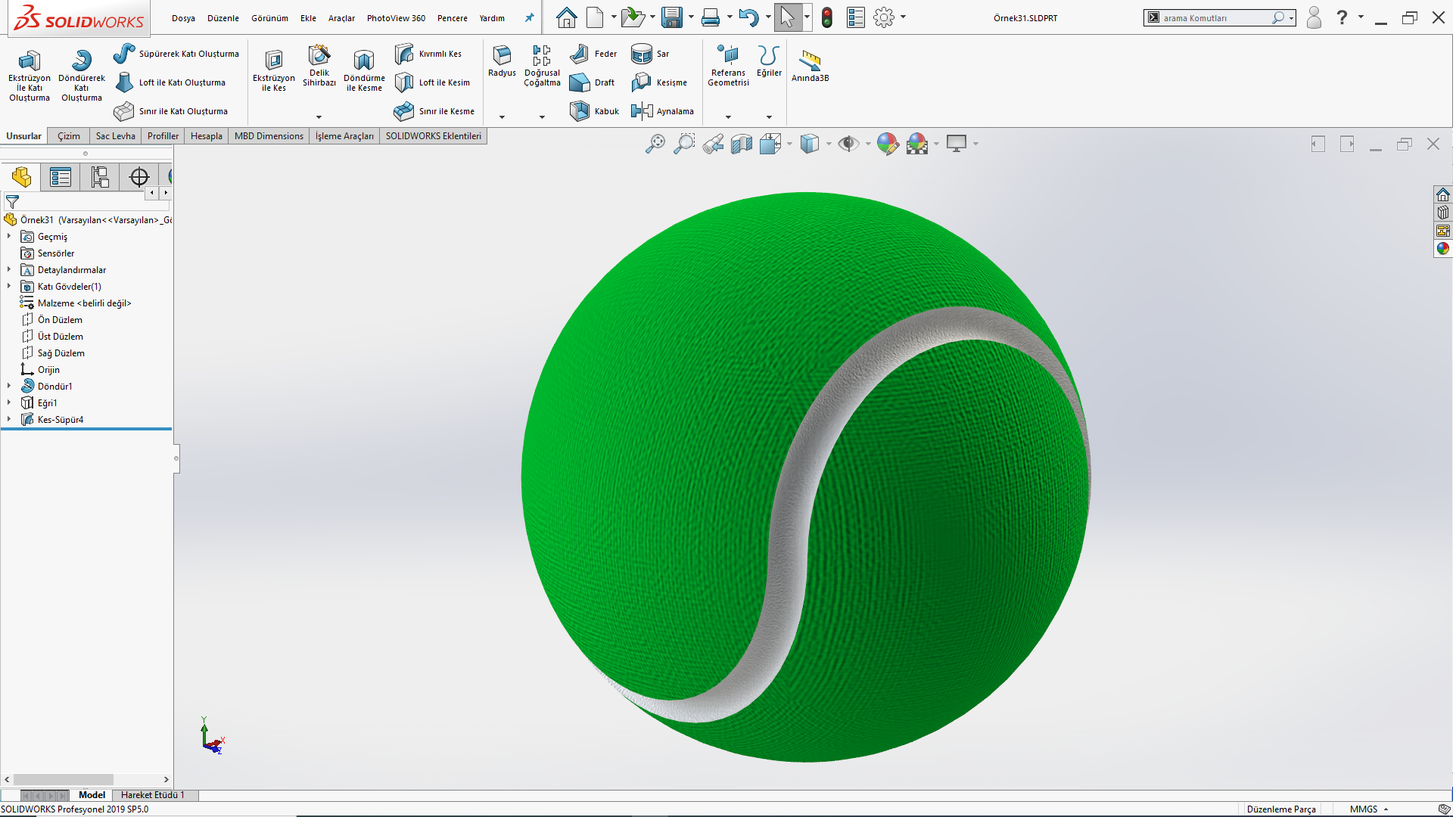Expand the Katı Gövdeler(1) node
1456x817 pixels.
[x=9, y=287]
